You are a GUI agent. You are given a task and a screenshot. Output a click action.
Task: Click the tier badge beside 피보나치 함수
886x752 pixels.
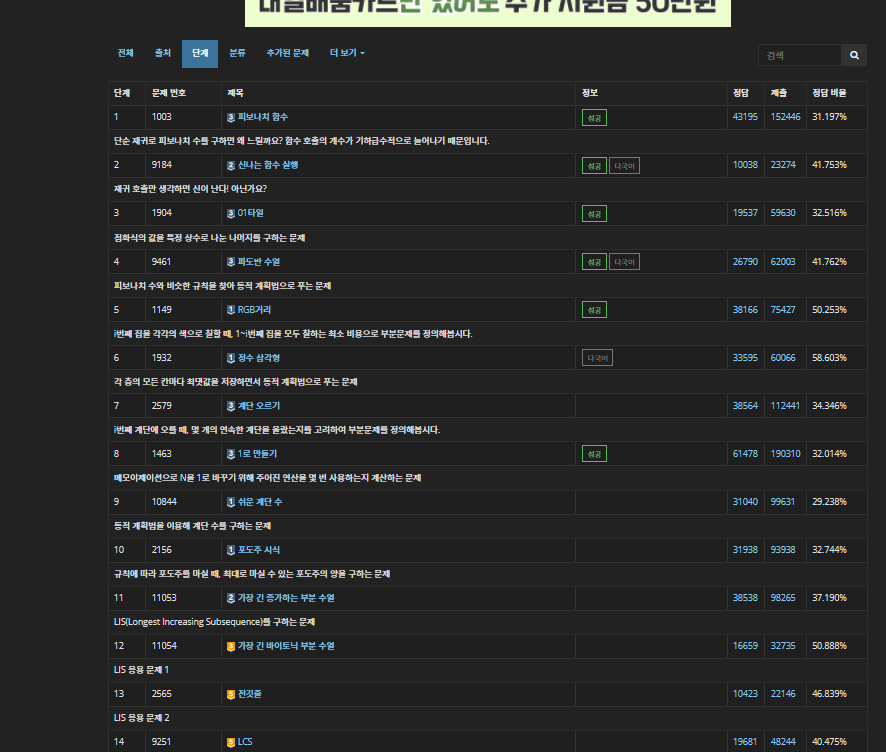[x=231, y=118]
